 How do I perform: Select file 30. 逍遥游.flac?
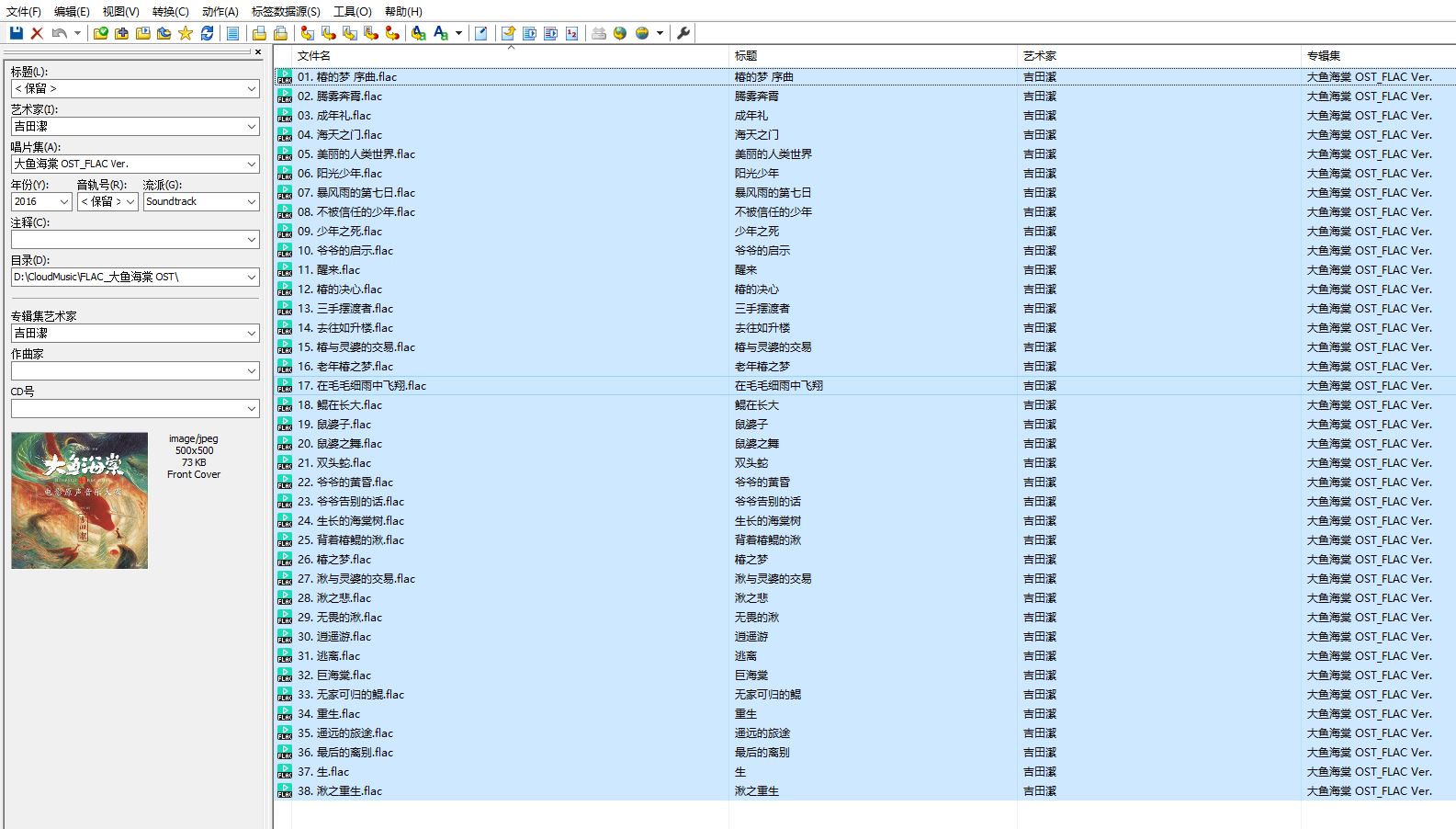[334, 637]
